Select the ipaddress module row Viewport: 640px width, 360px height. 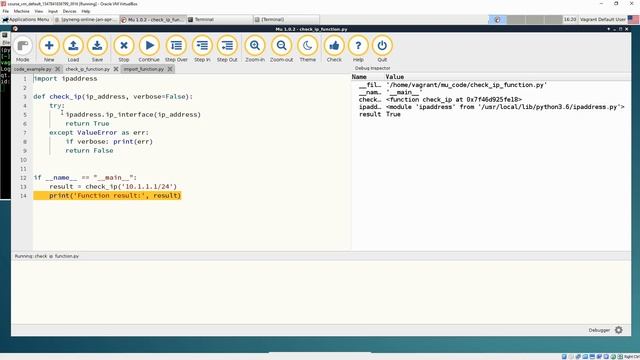click(491, 107)
